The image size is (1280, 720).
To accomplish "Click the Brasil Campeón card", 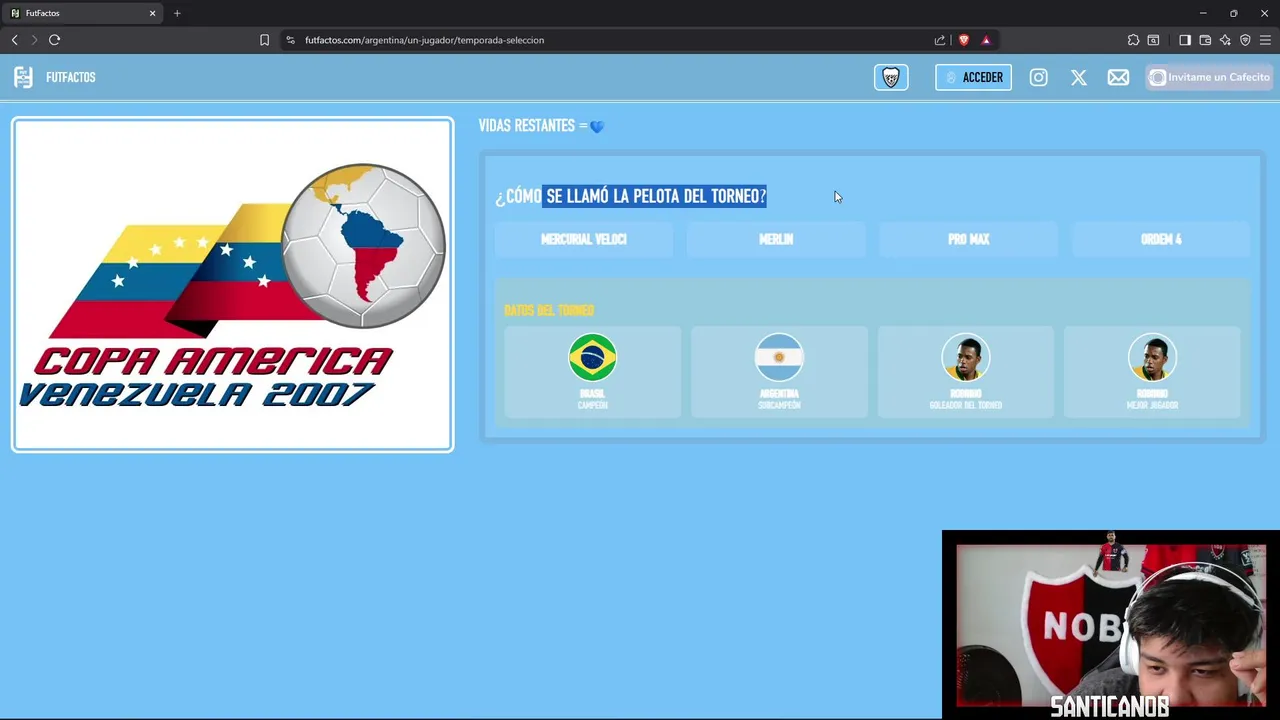I will tap(593, 372).
